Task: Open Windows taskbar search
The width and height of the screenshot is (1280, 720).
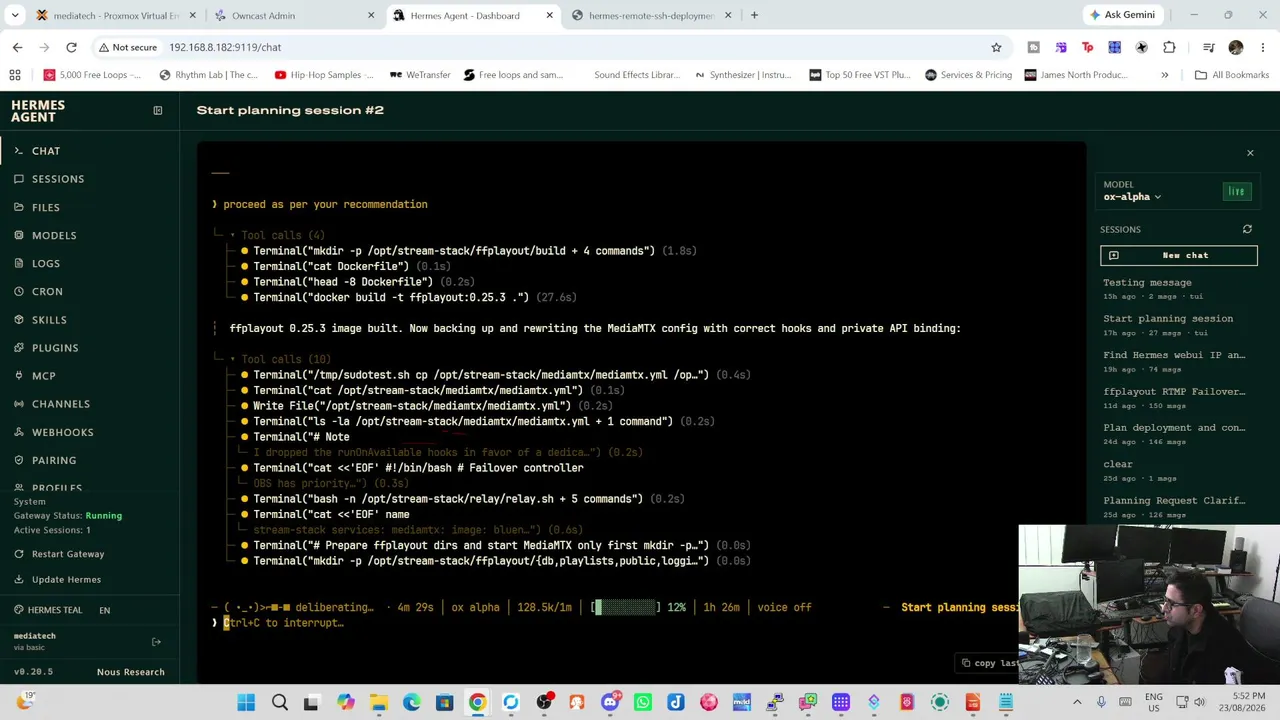Action: pos(279,703)
